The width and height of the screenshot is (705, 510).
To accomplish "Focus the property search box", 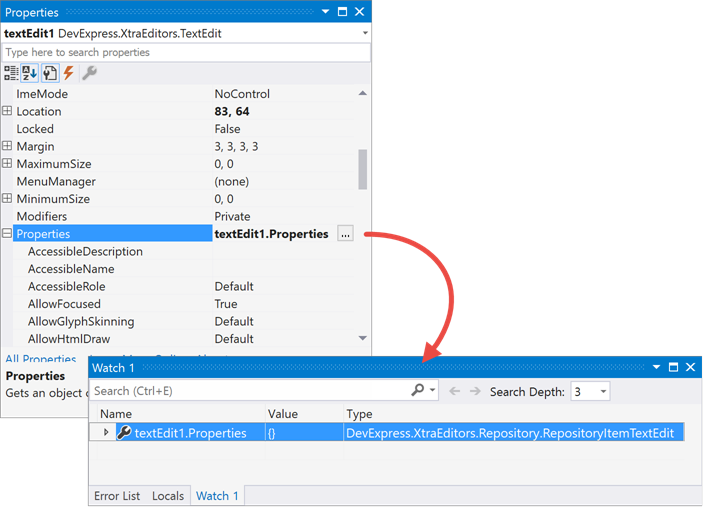I will [x=186, y=53].
